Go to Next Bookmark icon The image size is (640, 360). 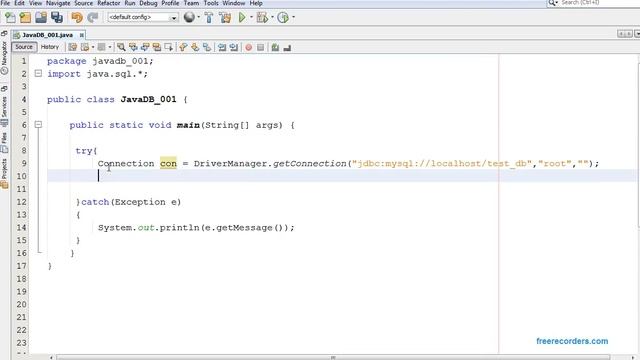point(195,47)
